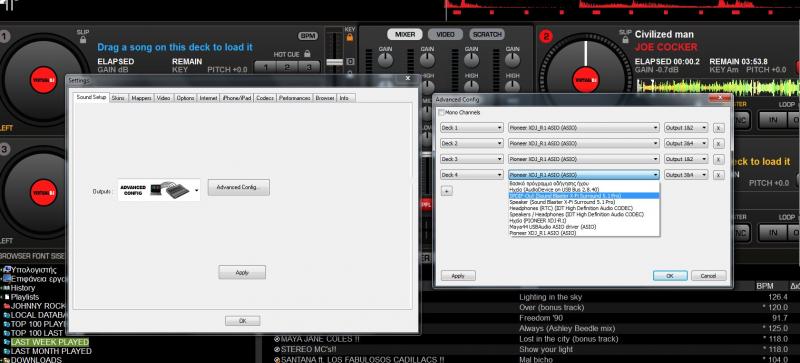The width and height of the screenshot is (800, 363).
Task: Turn the fourth GAIN knob in mixer
Action: [512, 60]
